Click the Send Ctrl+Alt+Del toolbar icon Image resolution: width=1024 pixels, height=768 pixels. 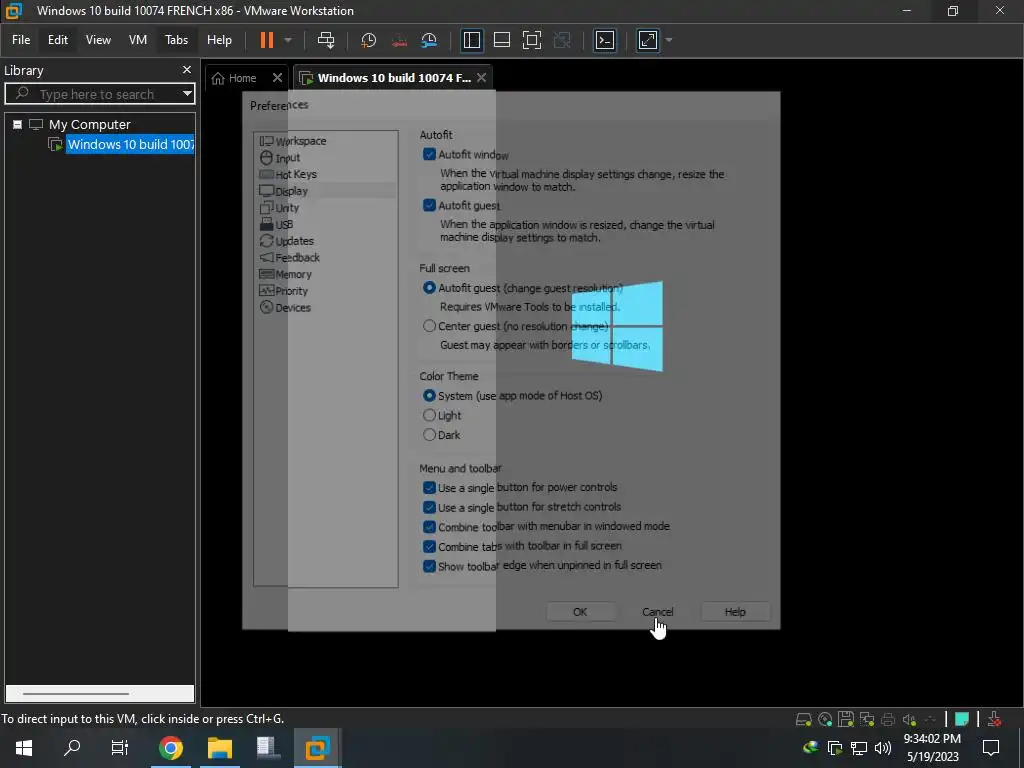pyautogui.click(x=326, y=40)
